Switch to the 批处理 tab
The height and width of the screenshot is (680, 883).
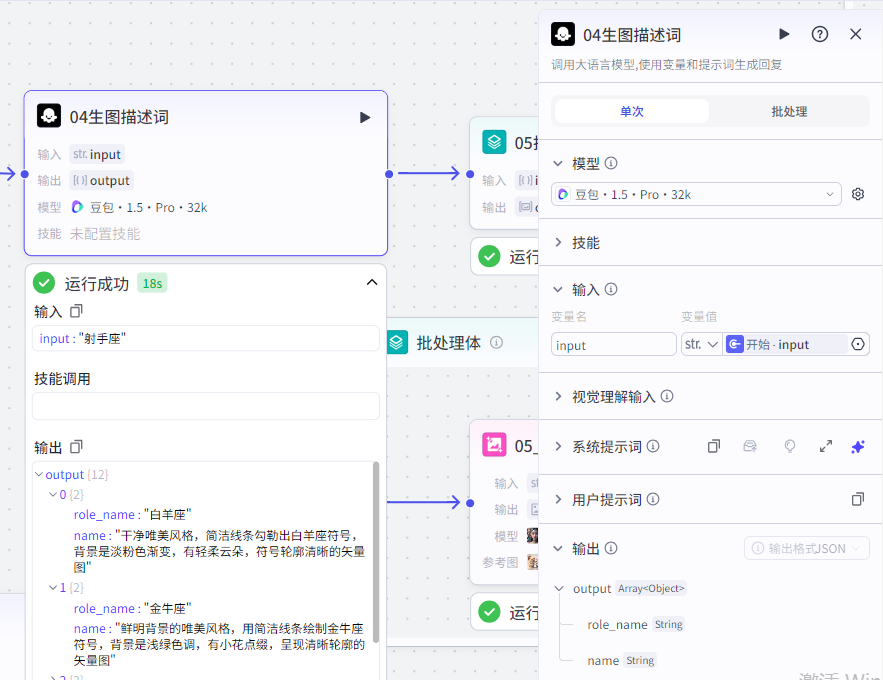click(789, 111)
